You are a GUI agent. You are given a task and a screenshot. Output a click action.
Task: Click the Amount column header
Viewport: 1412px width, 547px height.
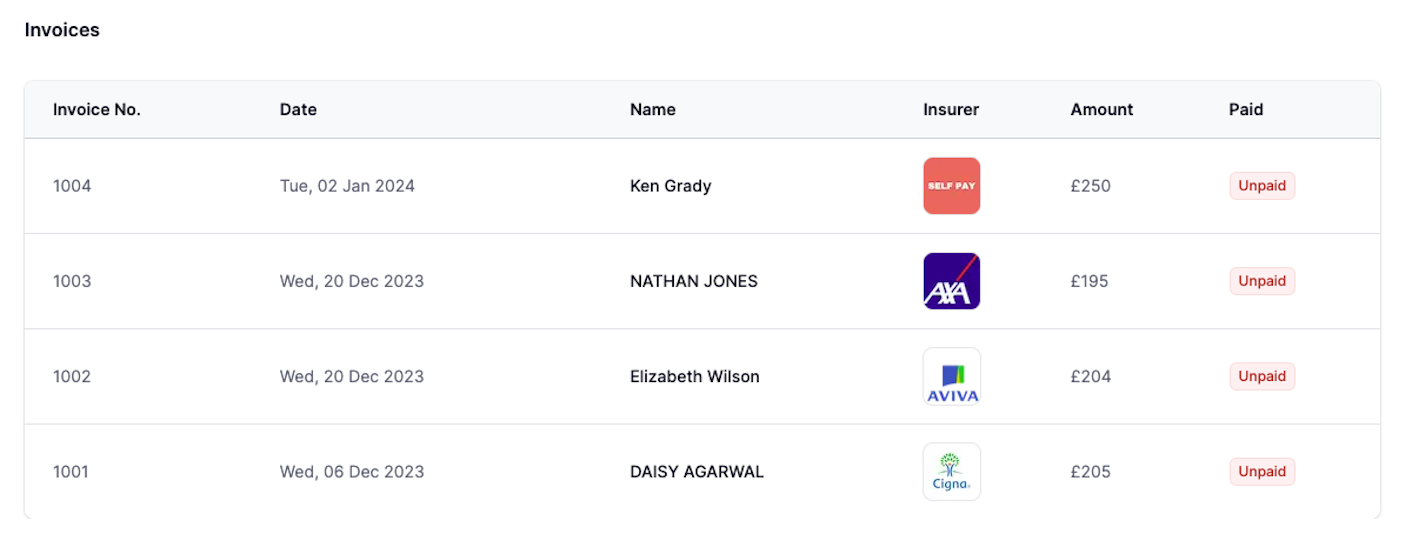[x=1102, y=110]
